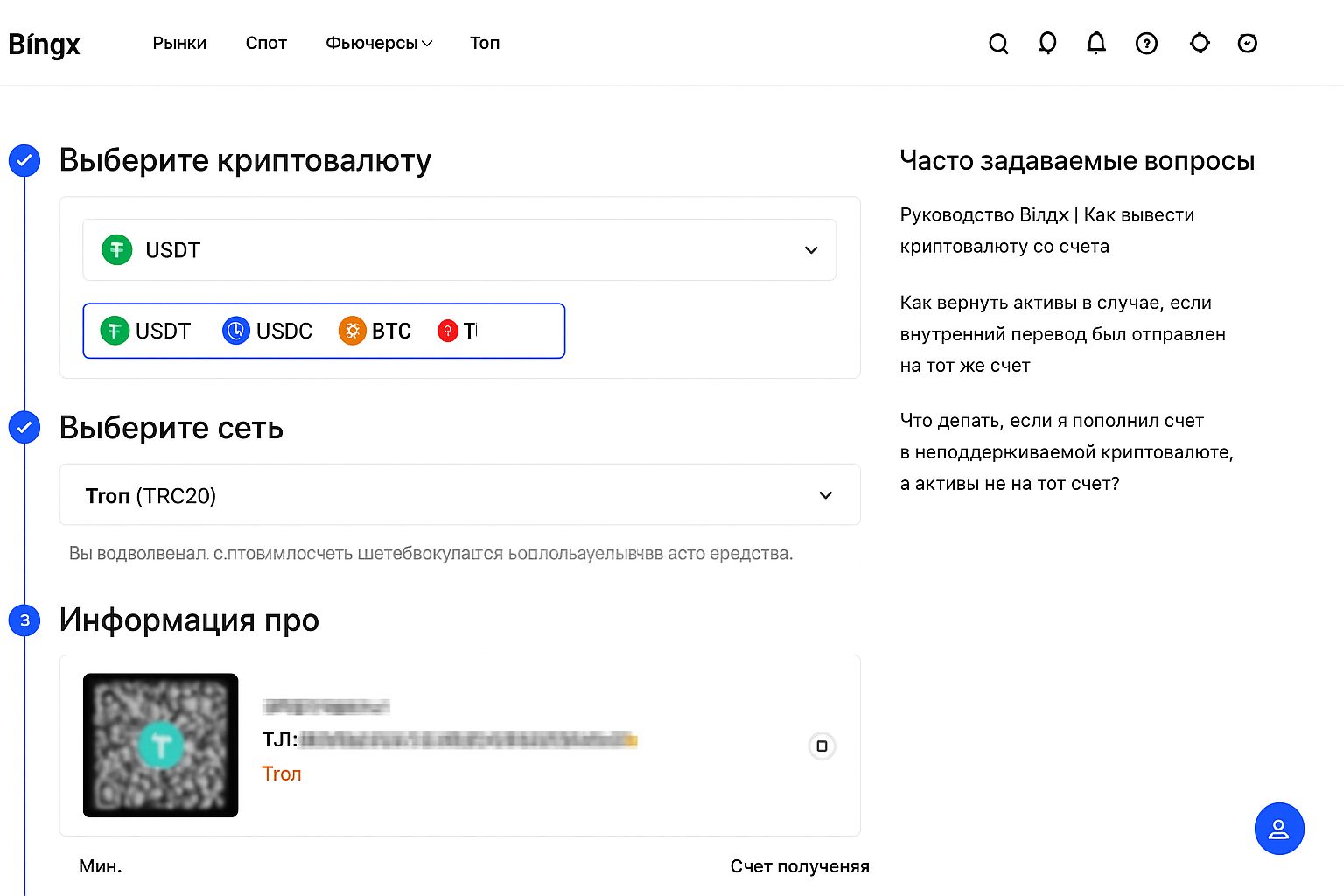Click the blurred deposit address text
This screenshot has width=1344, height=896.
[x=468, y=740]
